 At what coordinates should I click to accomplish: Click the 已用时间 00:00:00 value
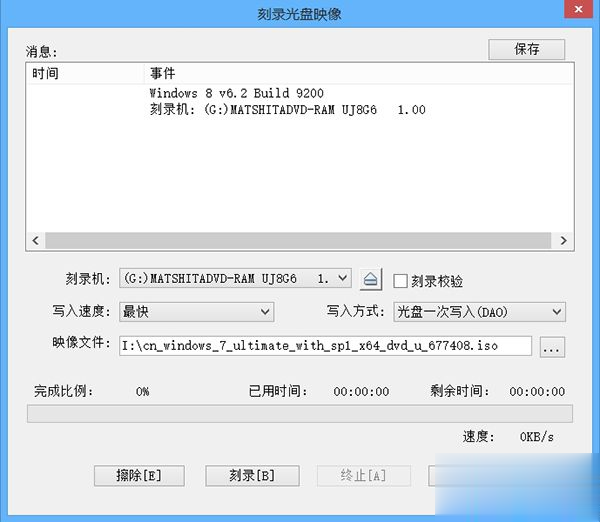pyautogui.click(x=361, y=392)
